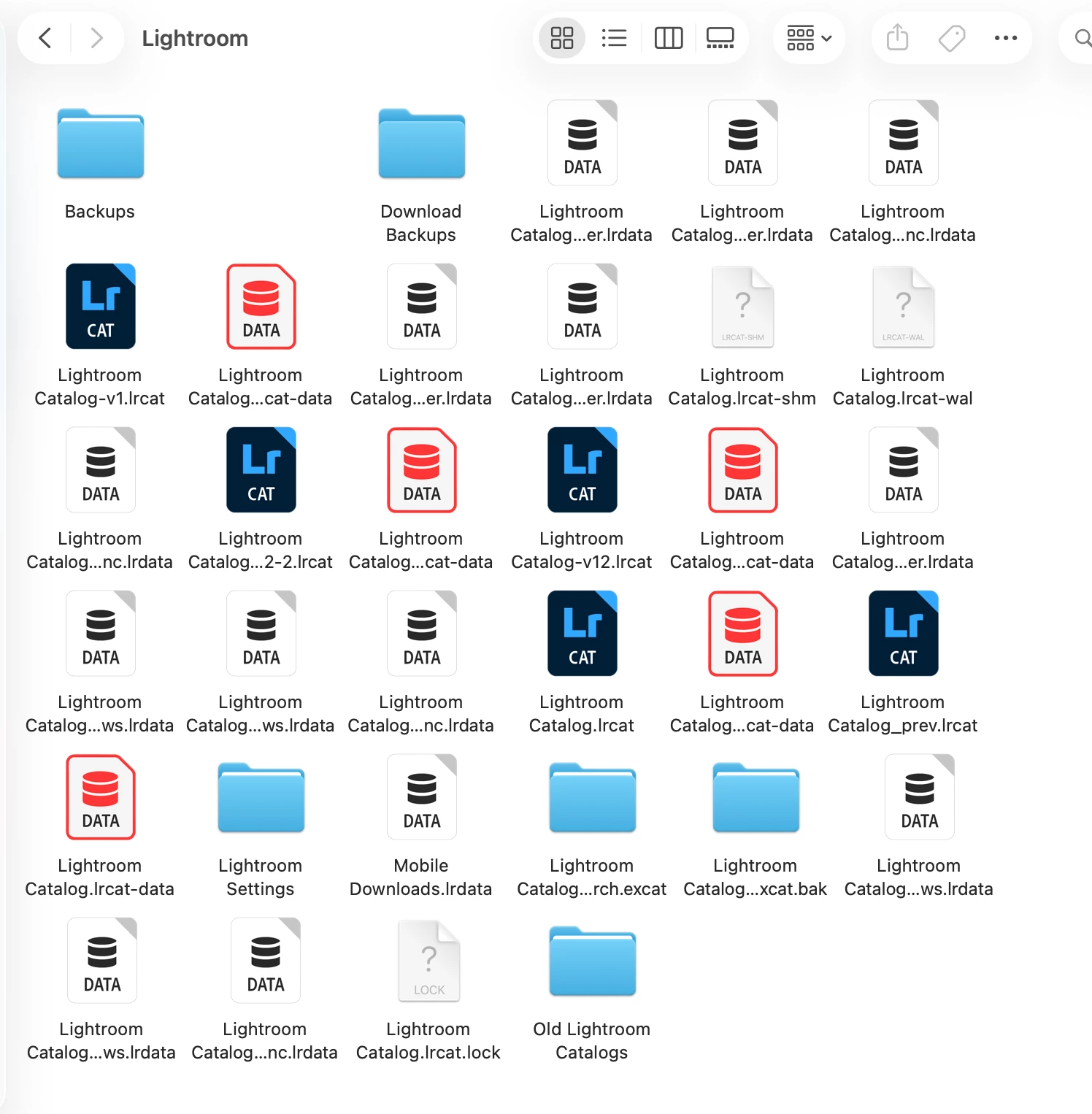Switch to gallery view
The width and height of the screenshot is (1092, 1114).
[x=720, y=38]
